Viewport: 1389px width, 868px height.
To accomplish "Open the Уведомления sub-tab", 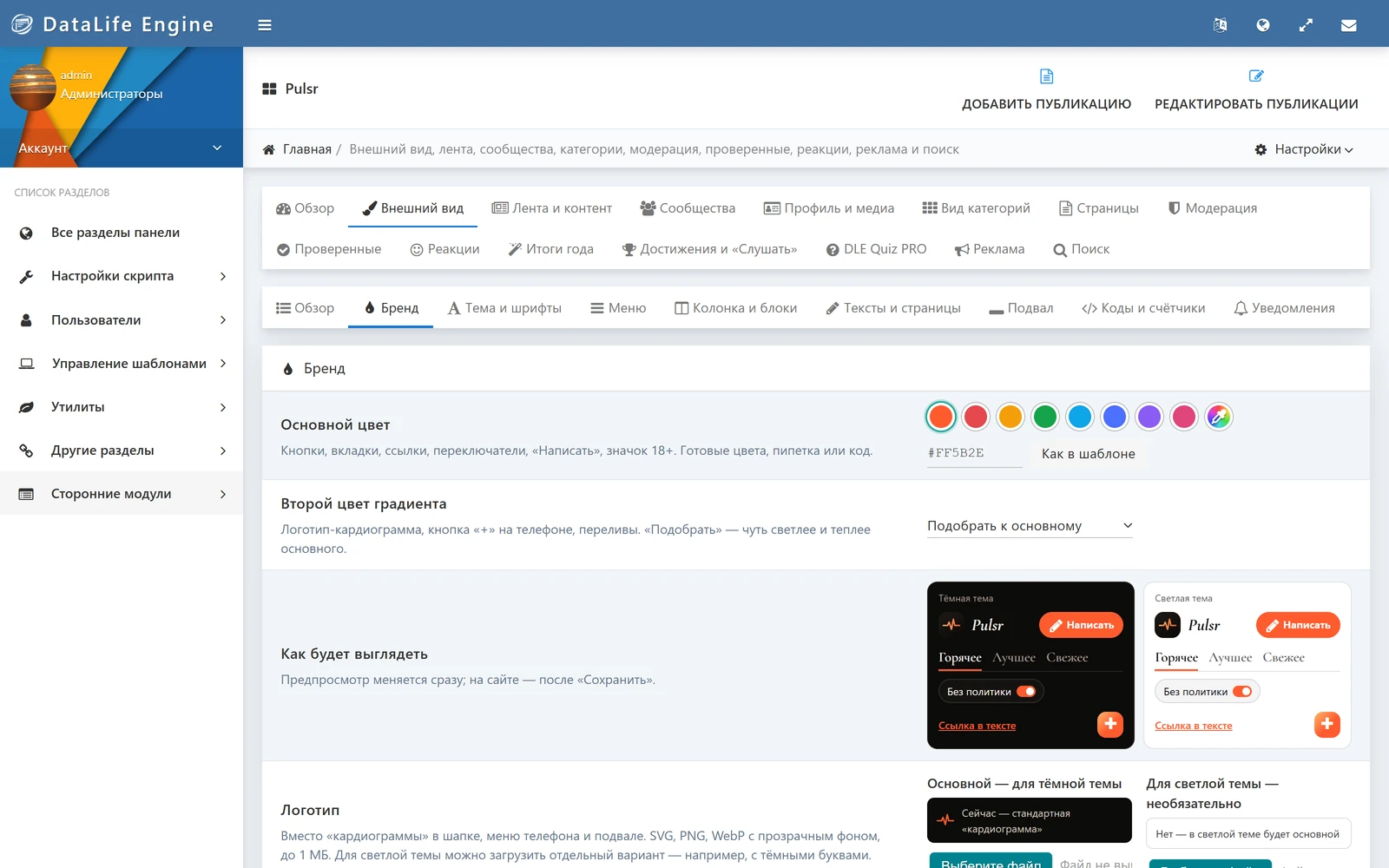I will (x=1284, y=308).
